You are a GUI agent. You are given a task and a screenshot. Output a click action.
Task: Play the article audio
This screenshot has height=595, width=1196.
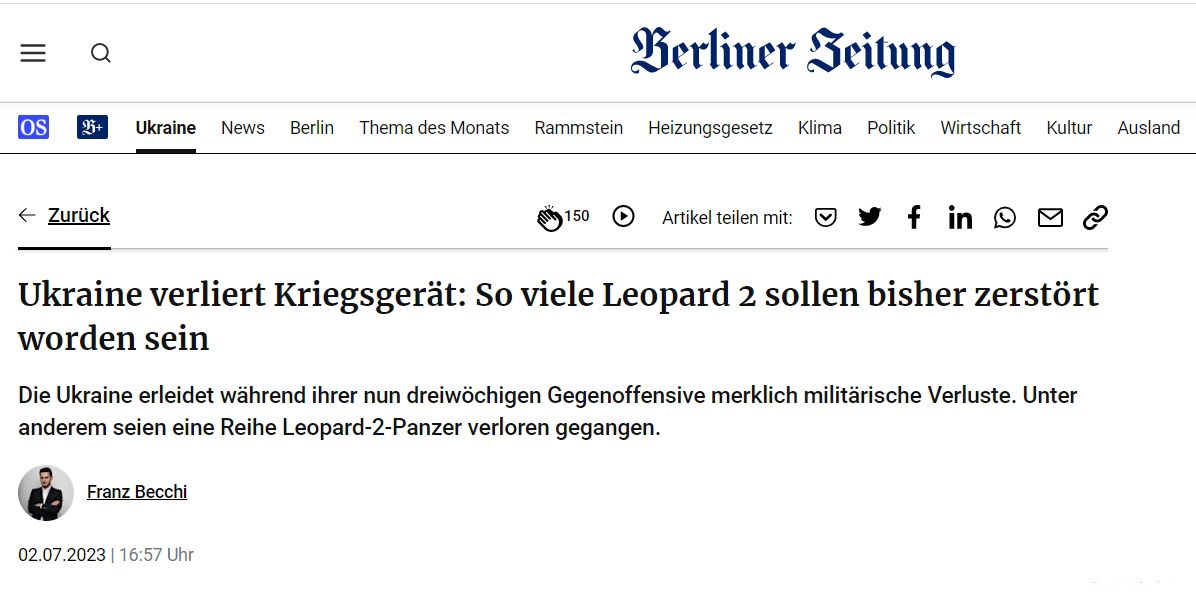coord(623,216)
